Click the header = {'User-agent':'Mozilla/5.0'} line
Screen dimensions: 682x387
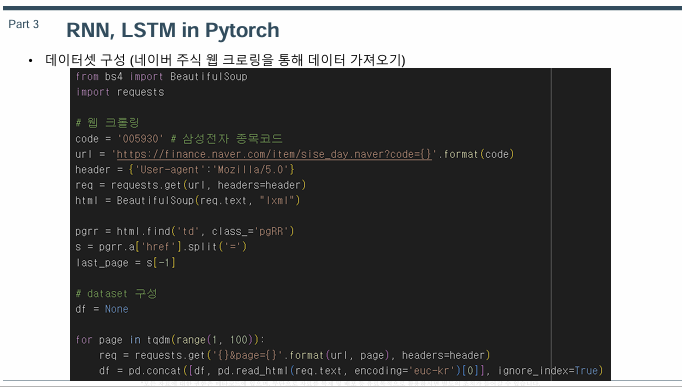185,170
